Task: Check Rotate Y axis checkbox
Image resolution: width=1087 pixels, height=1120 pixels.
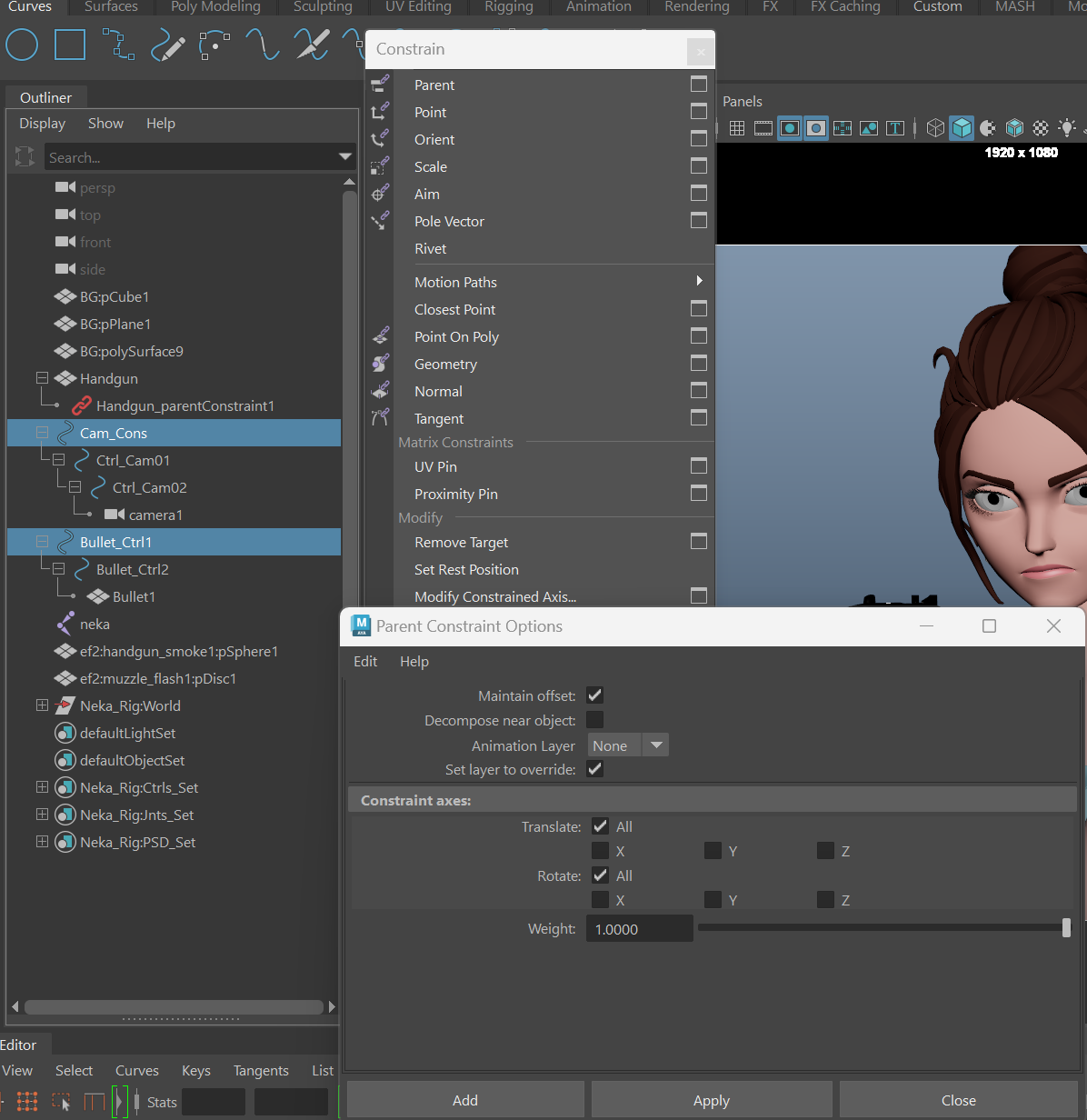Action: click(713, 900)
